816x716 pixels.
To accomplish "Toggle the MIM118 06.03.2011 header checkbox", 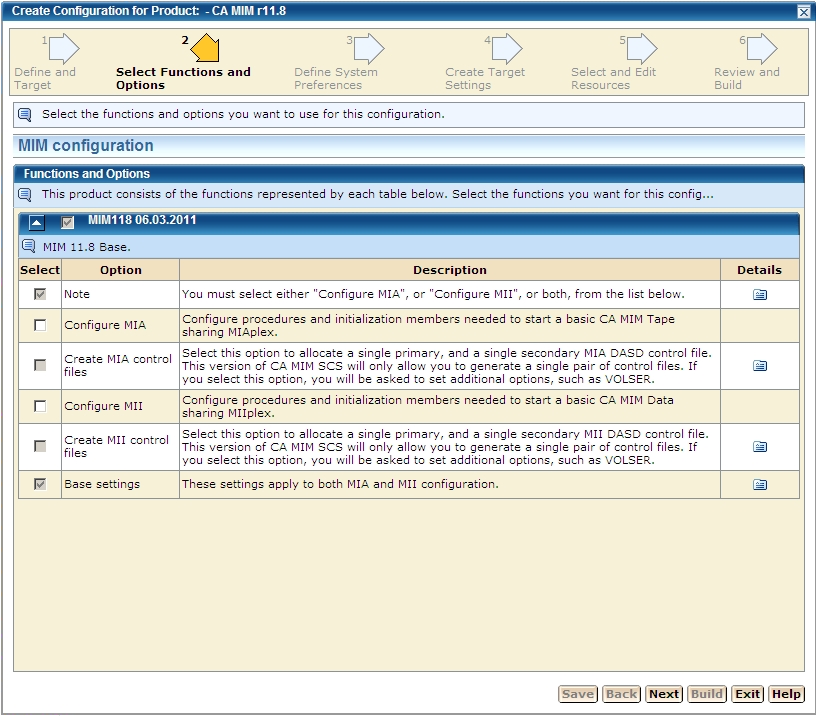I will [68, 222].
